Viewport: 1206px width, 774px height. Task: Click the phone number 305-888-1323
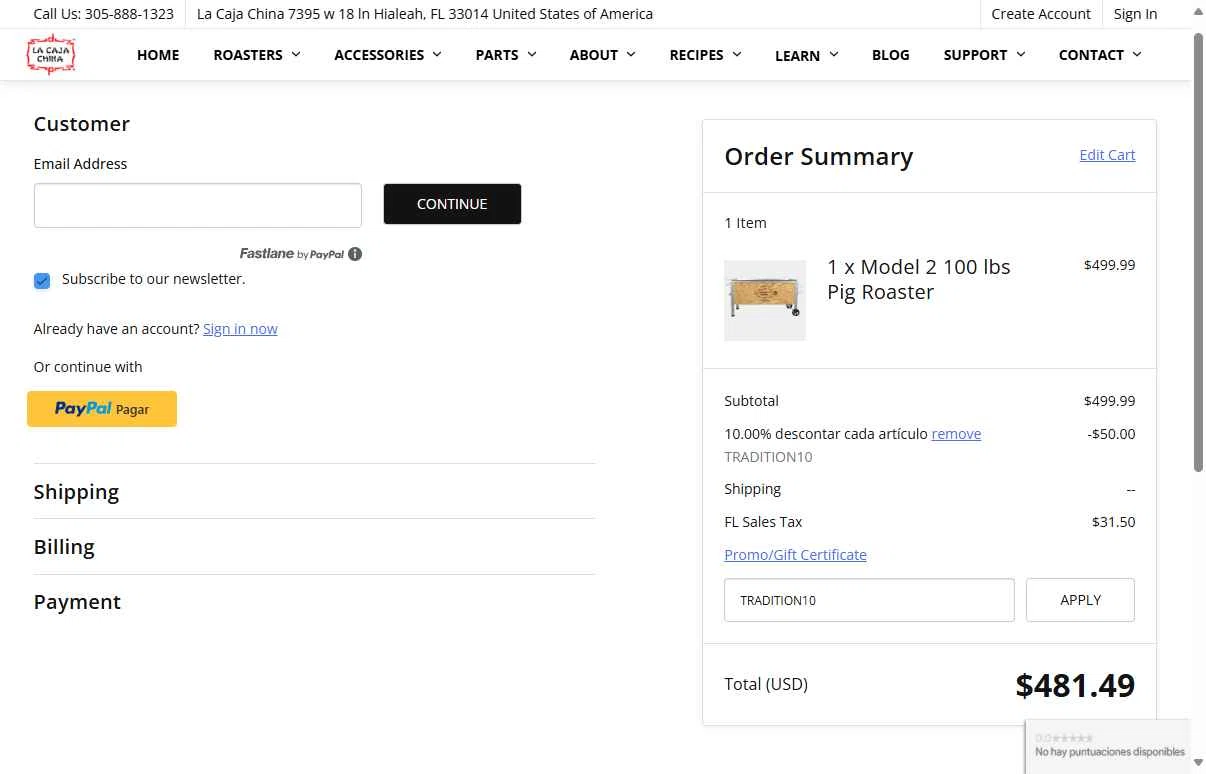tap(129, 14)
